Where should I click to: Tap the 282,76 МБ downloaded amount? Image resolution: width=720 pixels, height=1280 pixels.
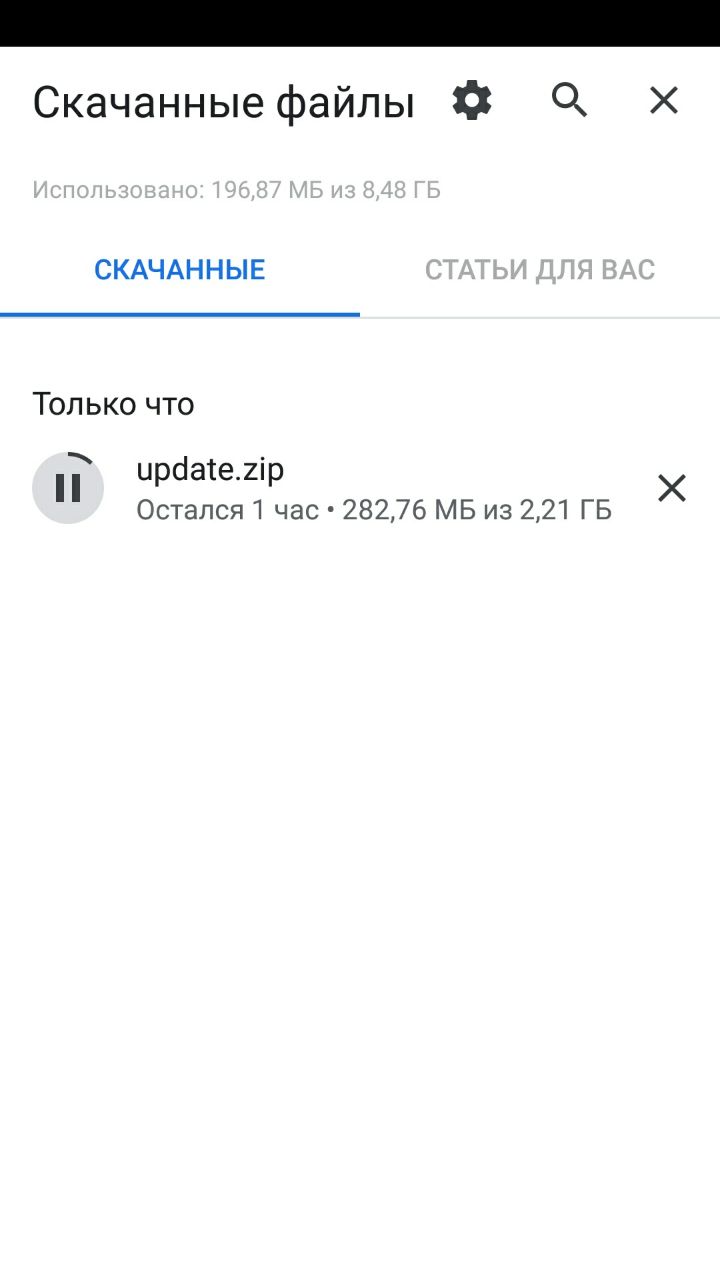409,510
